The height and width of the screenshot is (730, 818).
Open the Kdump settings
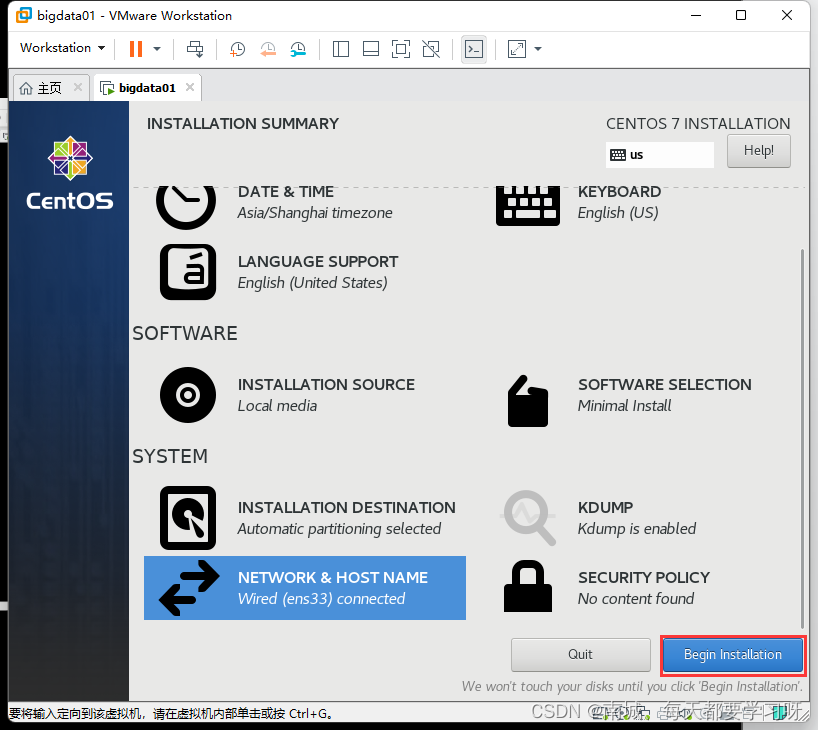pos(643,518)
